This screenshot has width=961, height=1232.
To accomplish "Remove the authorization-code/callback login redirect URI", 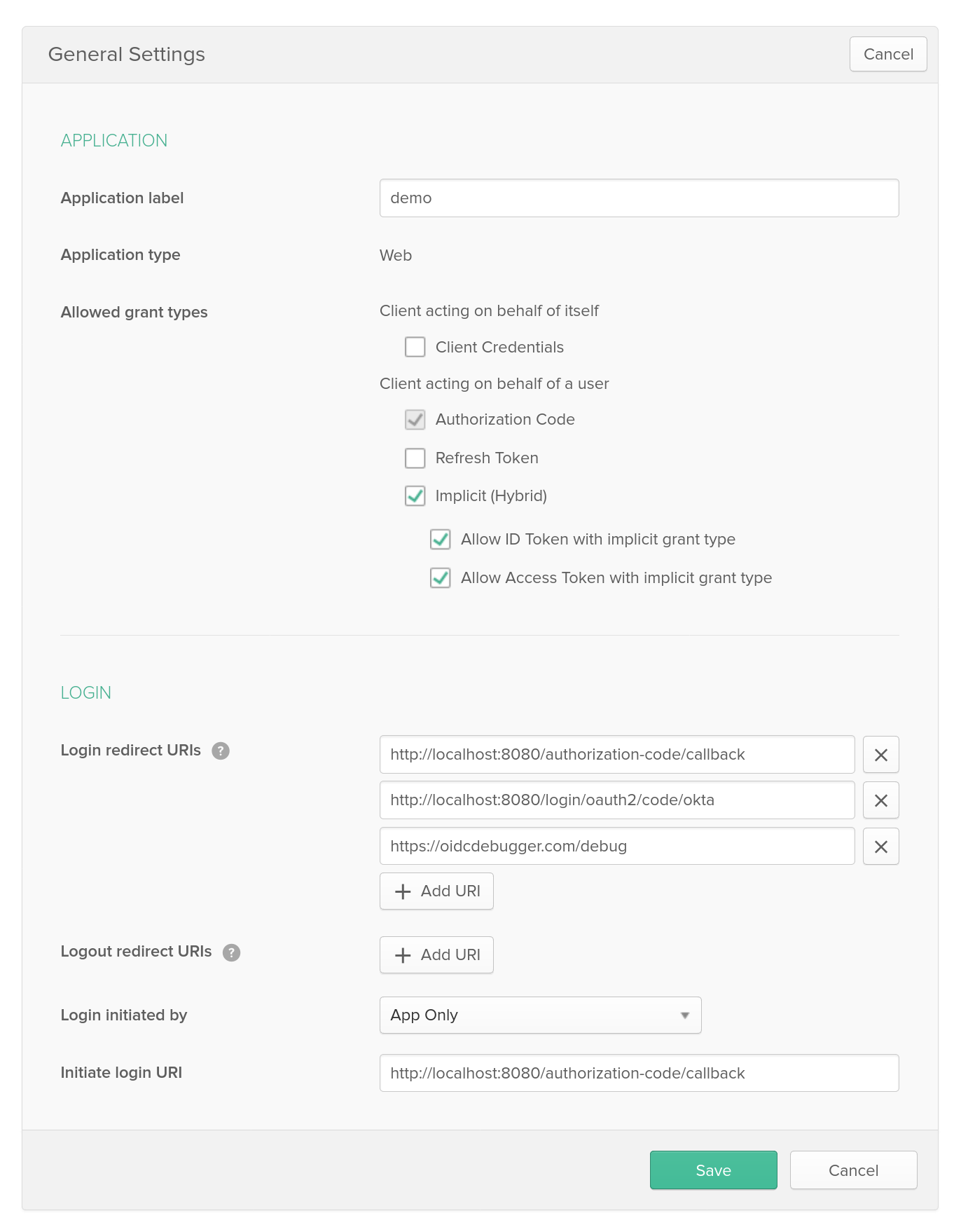I will (x=880, y=755).
